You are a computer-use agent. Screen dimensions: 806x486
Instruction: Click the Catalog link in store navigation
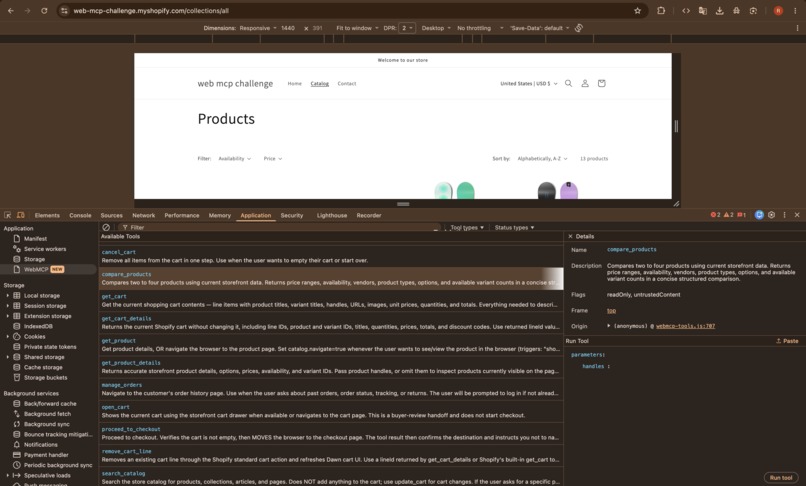pos(319,83)
